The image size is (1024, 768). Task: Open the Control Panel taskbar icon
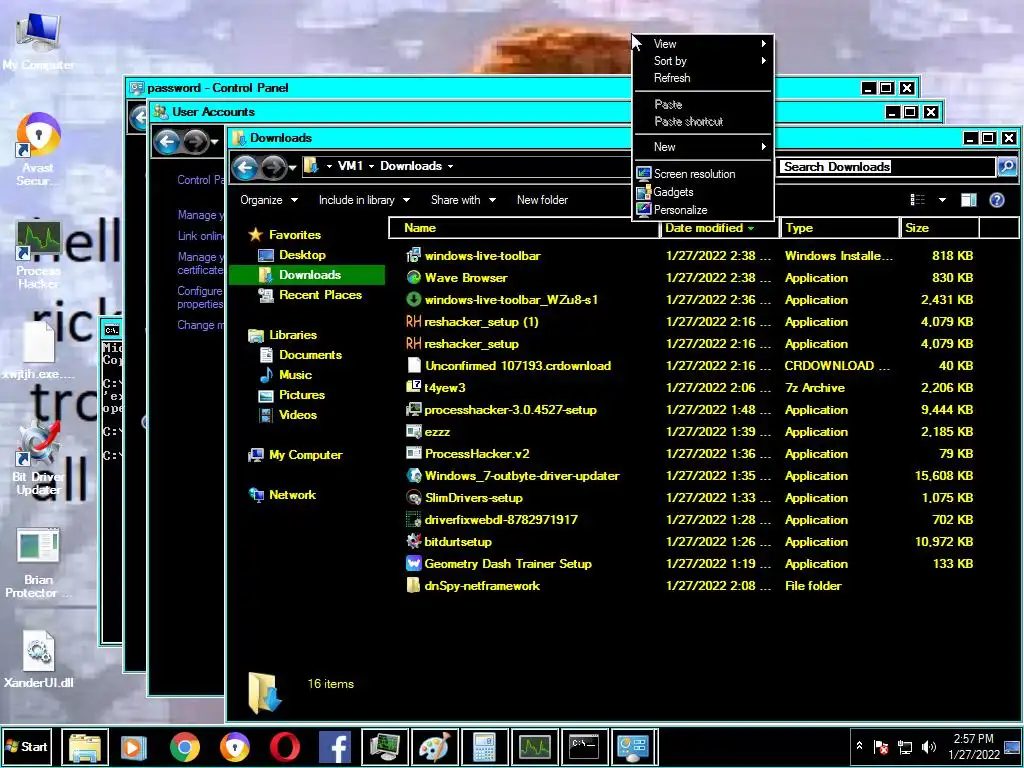click(x=633, y=747)
